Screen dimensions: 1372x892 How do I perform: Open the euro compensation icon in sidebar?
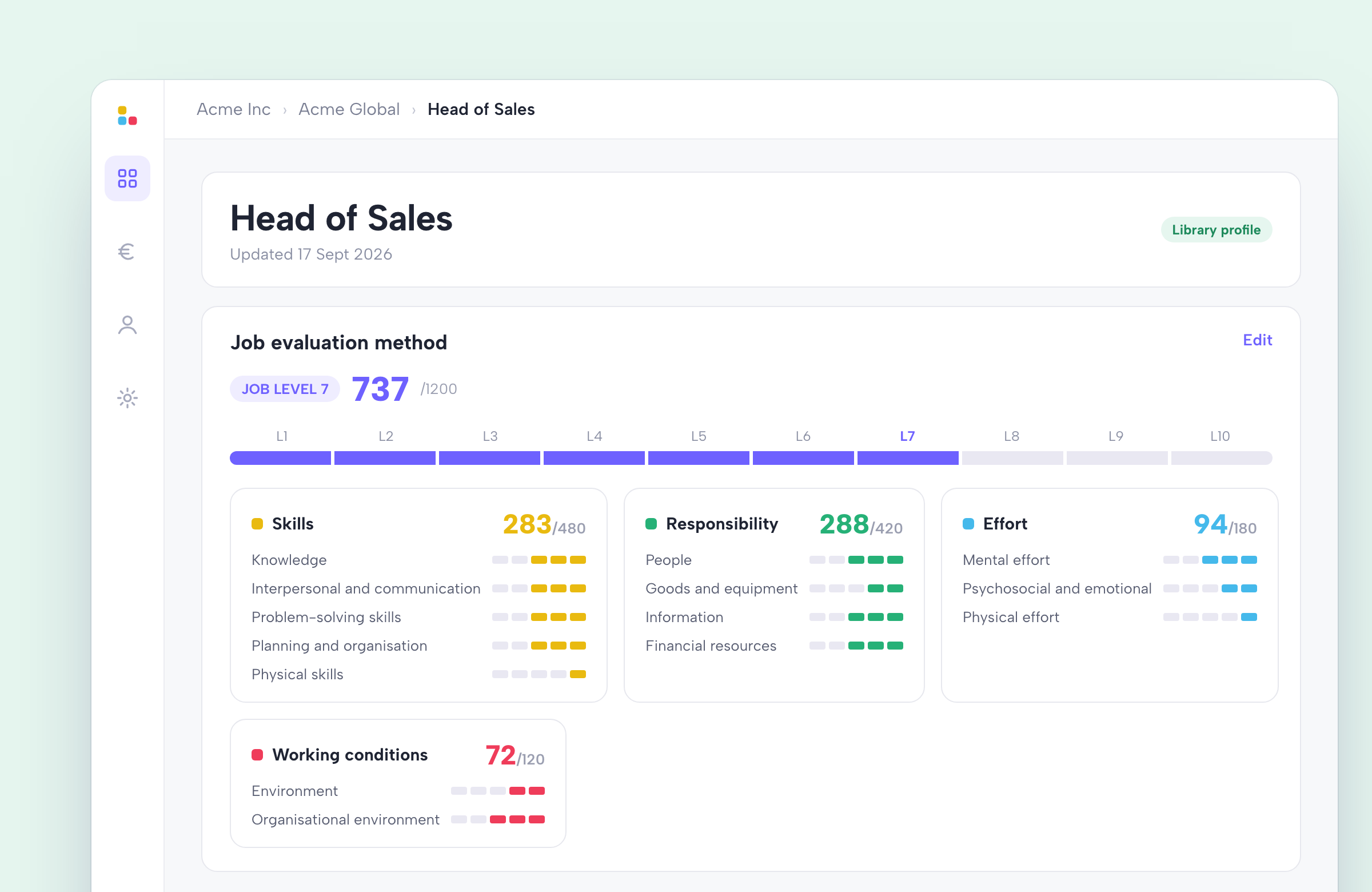click(x=127, y=252)
